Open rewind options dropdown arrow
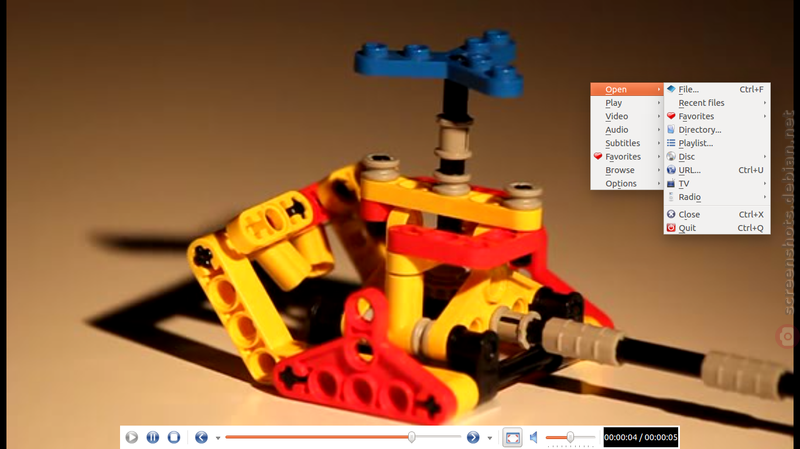The height and width of the screenshot is (449, 800). coord(218,438)
